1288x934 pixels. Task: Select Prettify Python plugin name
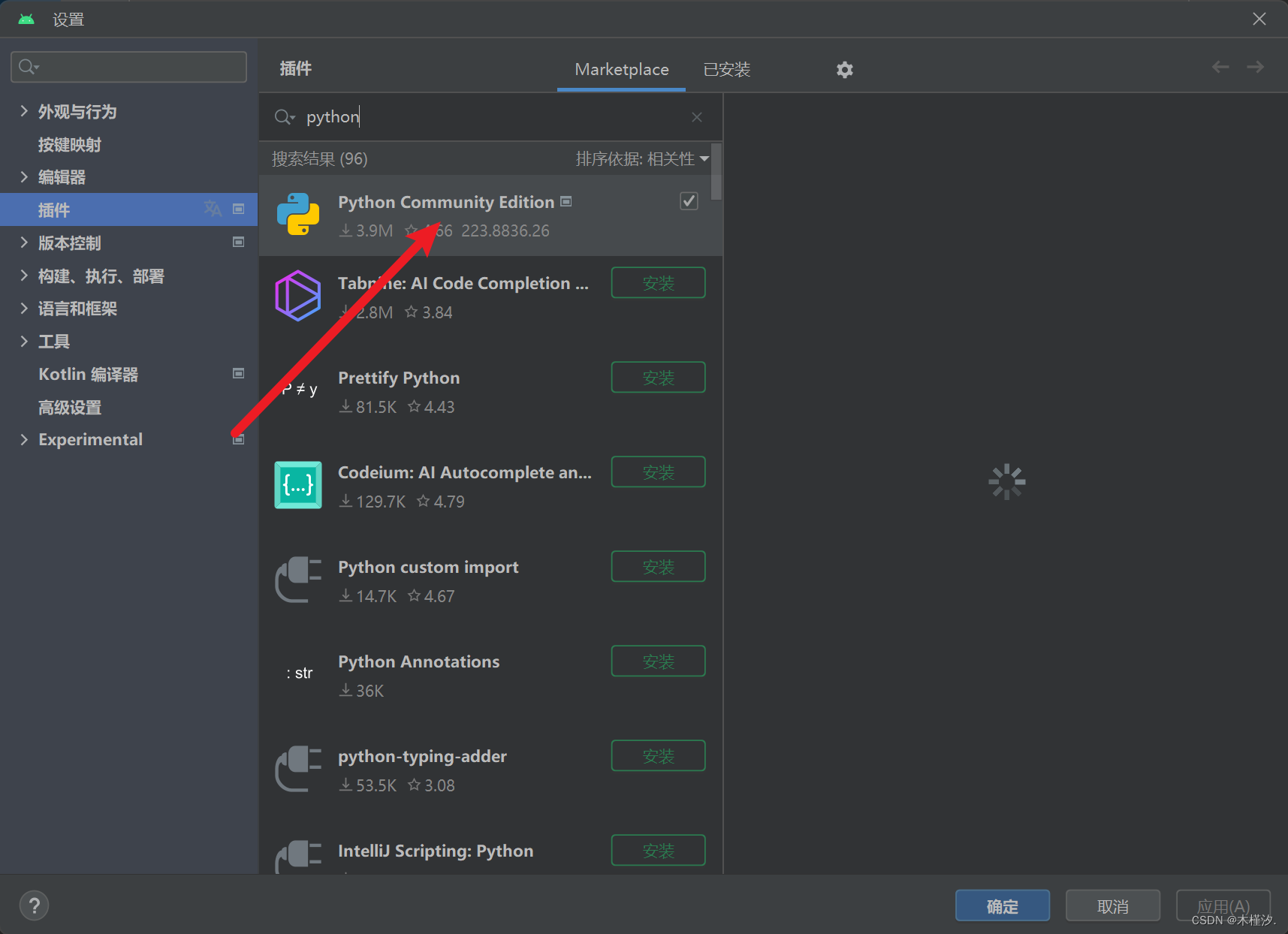pos(399,378)
